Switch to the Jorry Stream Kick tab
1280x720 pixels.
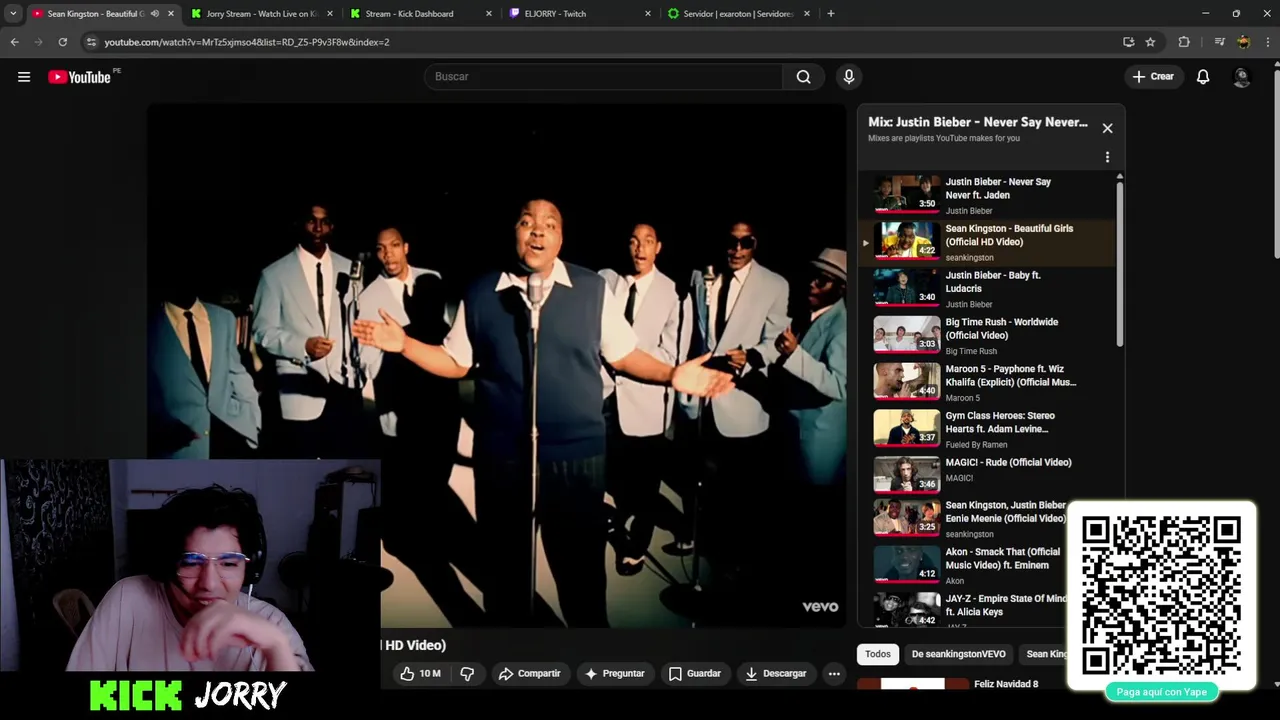[x=262, y=14]
